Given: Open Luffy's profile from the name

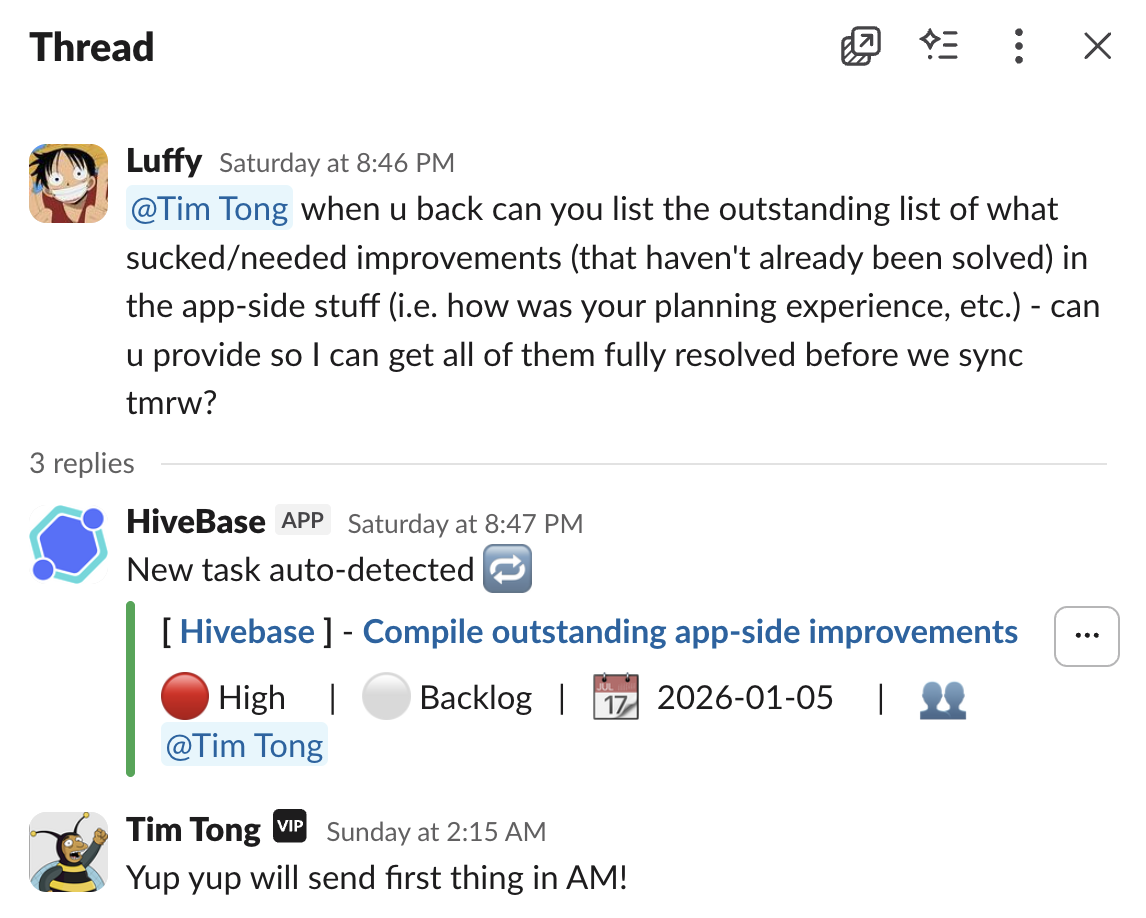Looking at the screenshot, I should [164, 161].
